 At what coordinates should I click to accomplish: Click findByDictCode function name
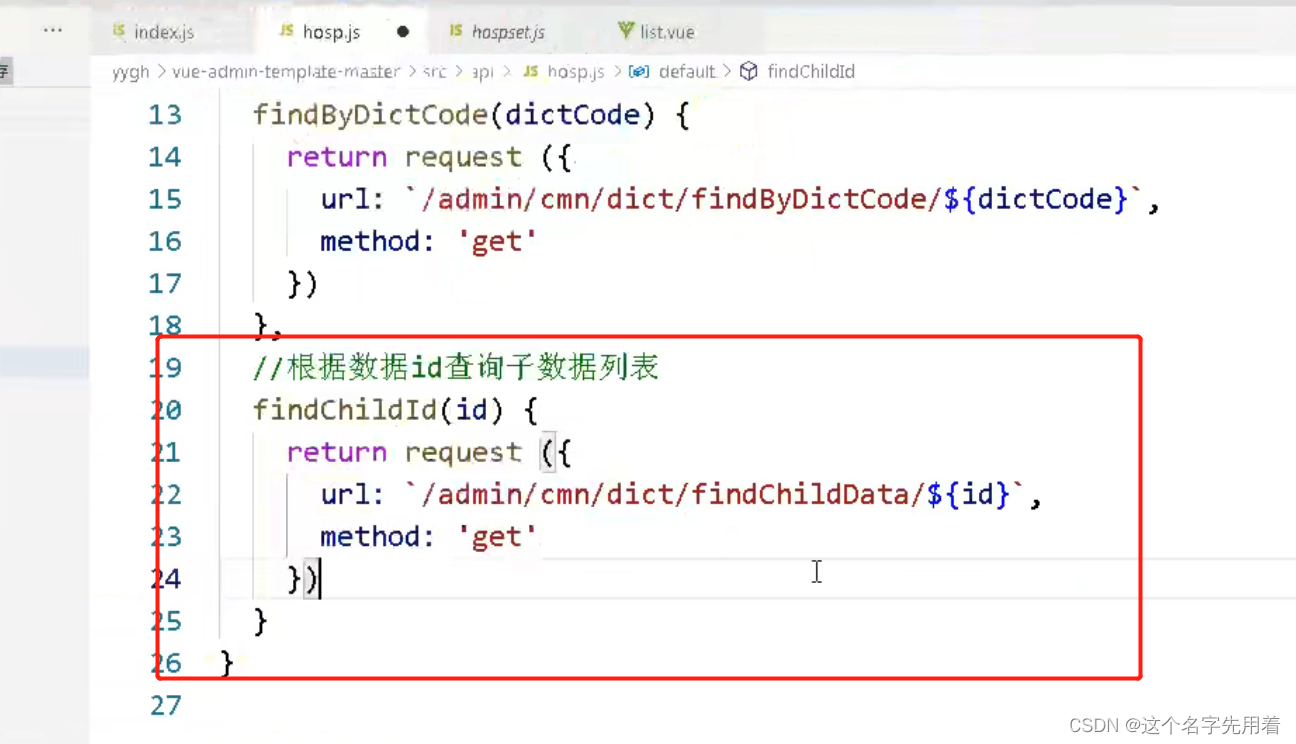point(370,115)
